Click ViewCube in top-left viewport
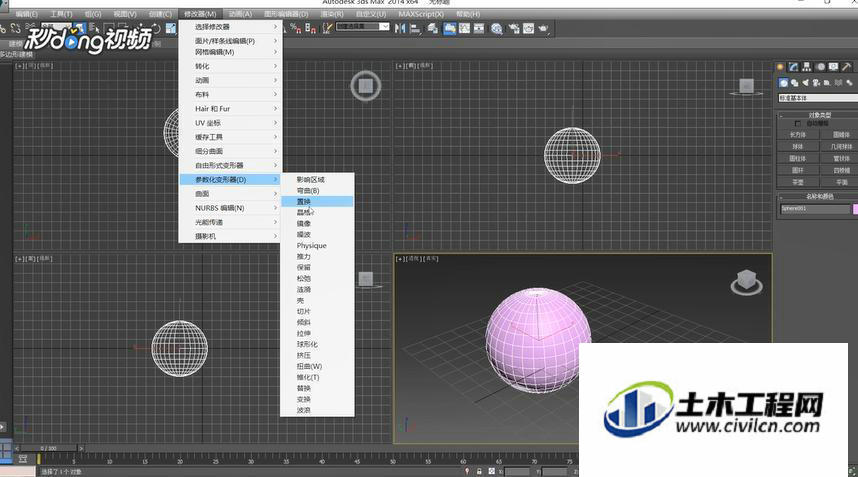858x477 pixels. click(366, 86)
